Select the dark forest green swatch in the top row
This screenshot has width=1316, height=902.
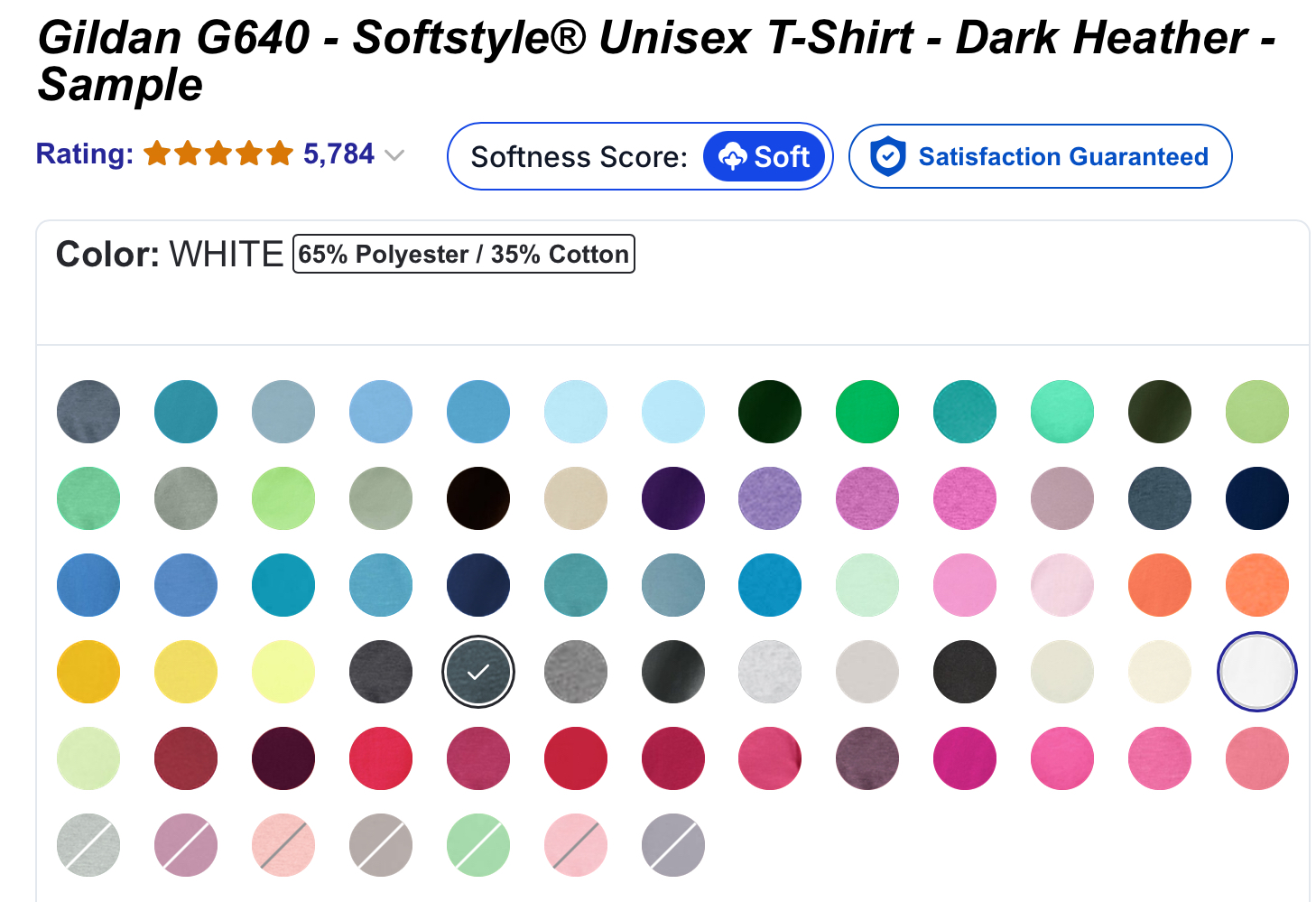[769, 411]
